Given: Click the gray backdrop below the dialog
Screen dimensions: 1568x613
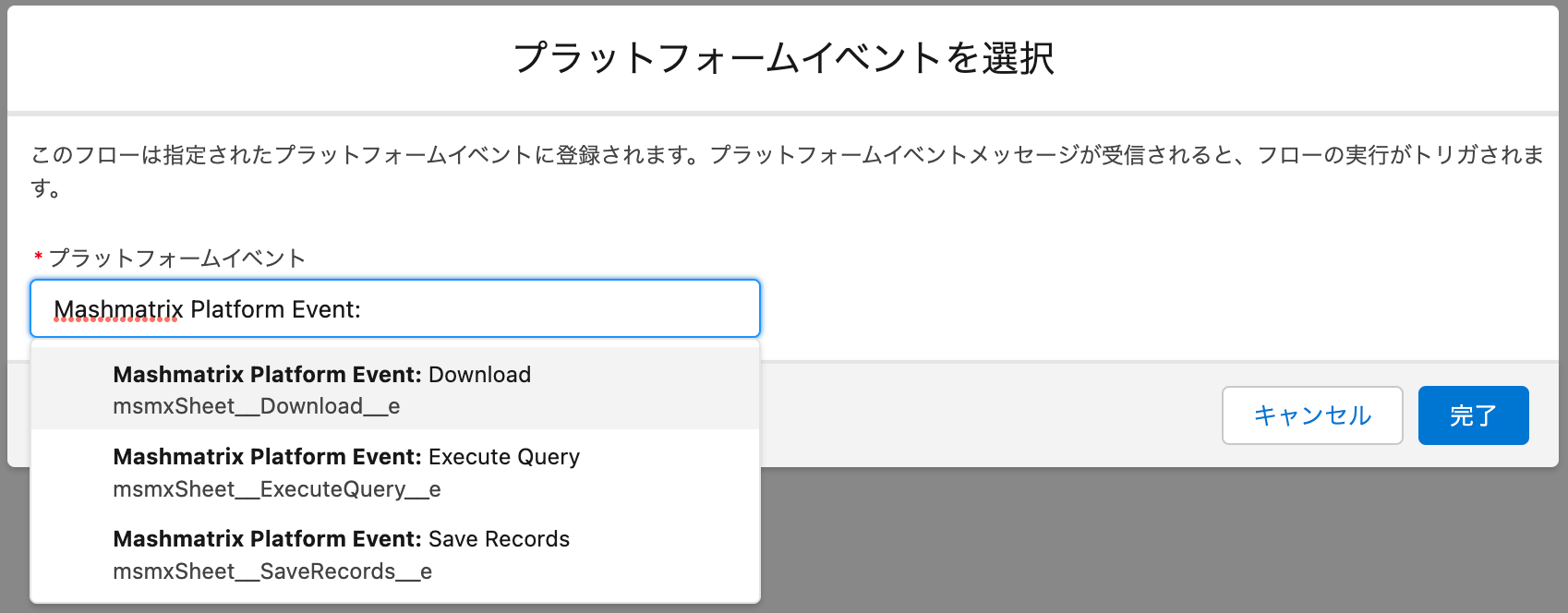Looking at the screenshot, I should point(1108,545).
